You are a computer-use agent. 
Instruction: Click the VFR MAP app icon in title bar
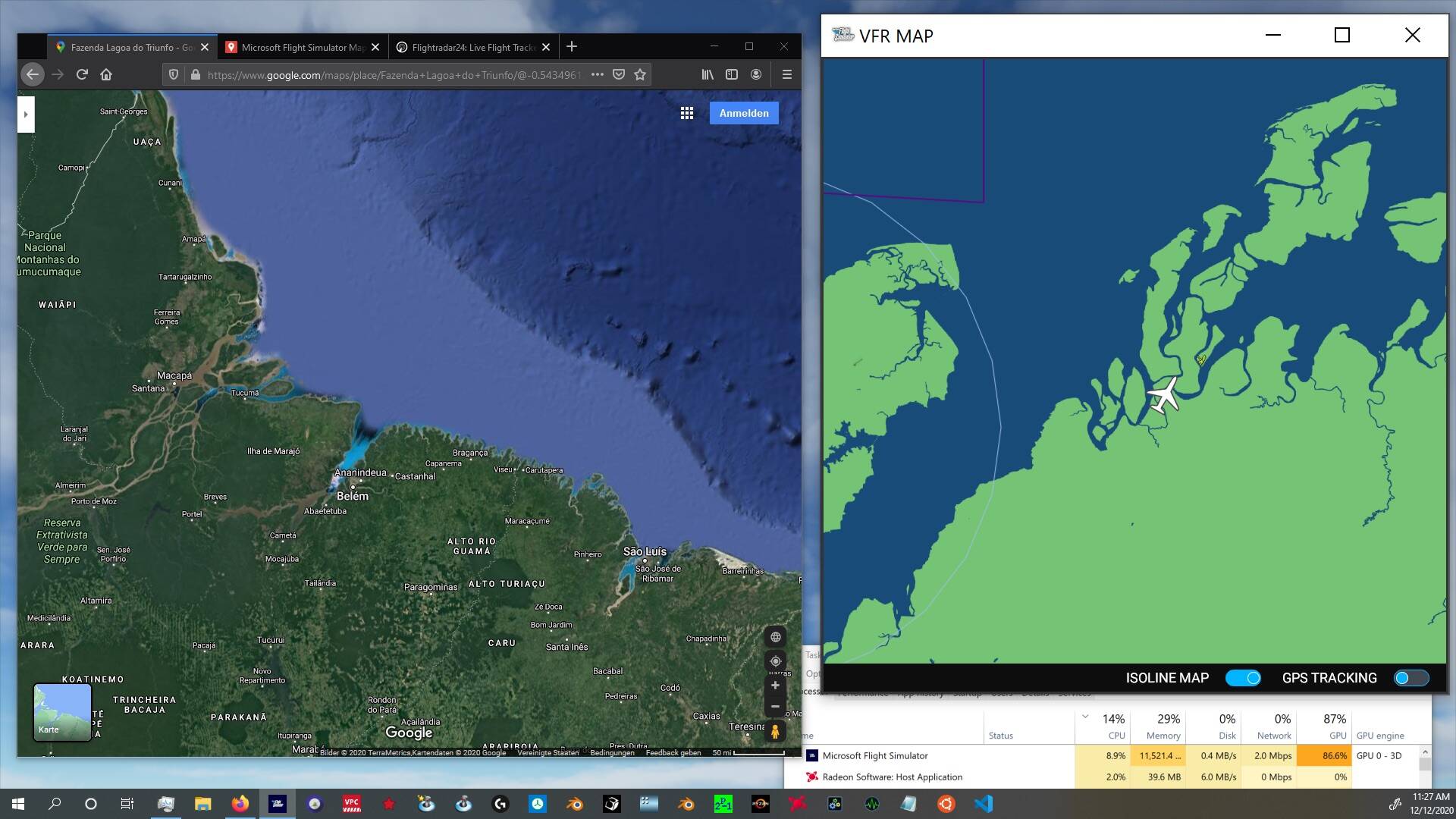coord(843,35)
